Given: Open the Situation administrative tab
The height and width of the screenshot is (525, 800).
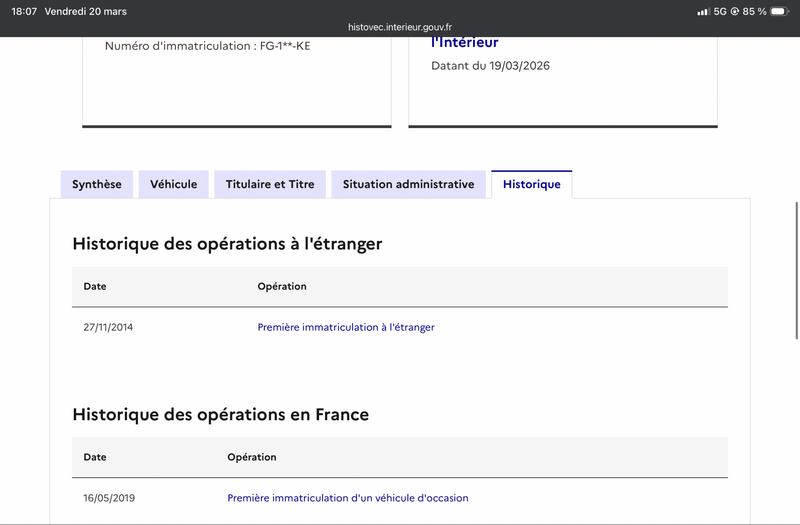Looking at the screenshot, I should 408,184.
